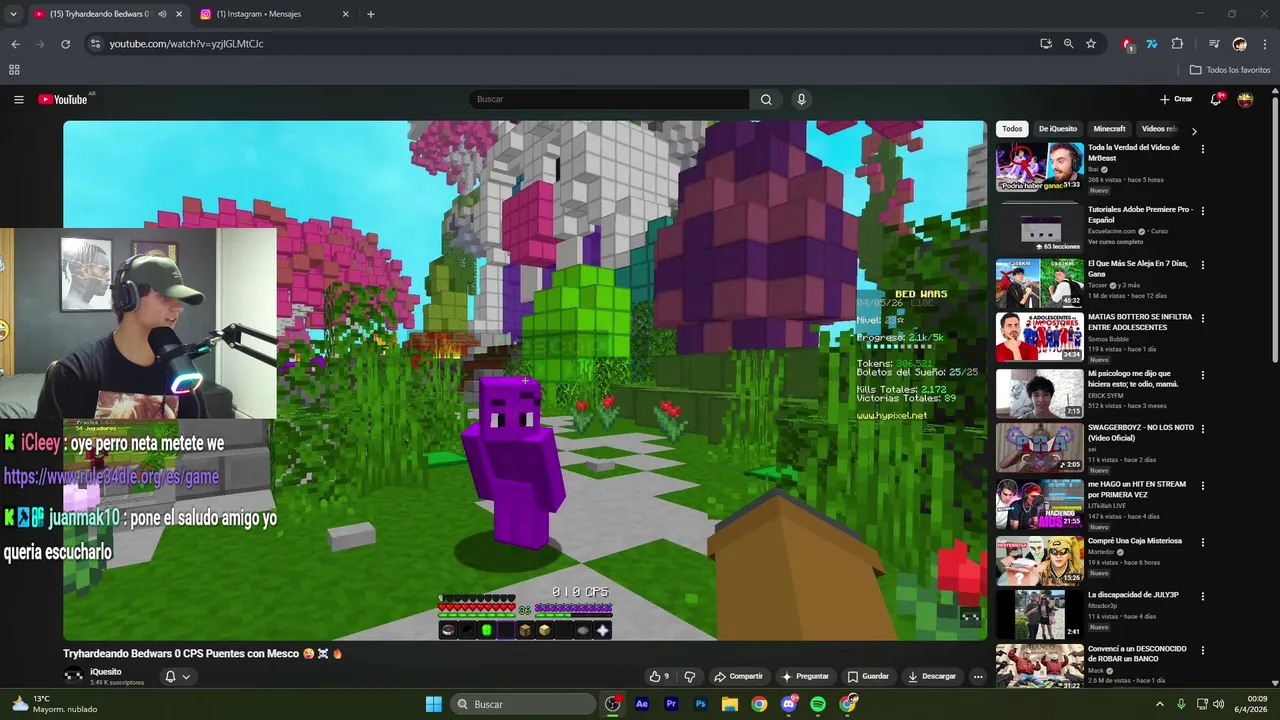Open Photoshop from taskbar
1280x720 pixels.
[x=701, y=704]
